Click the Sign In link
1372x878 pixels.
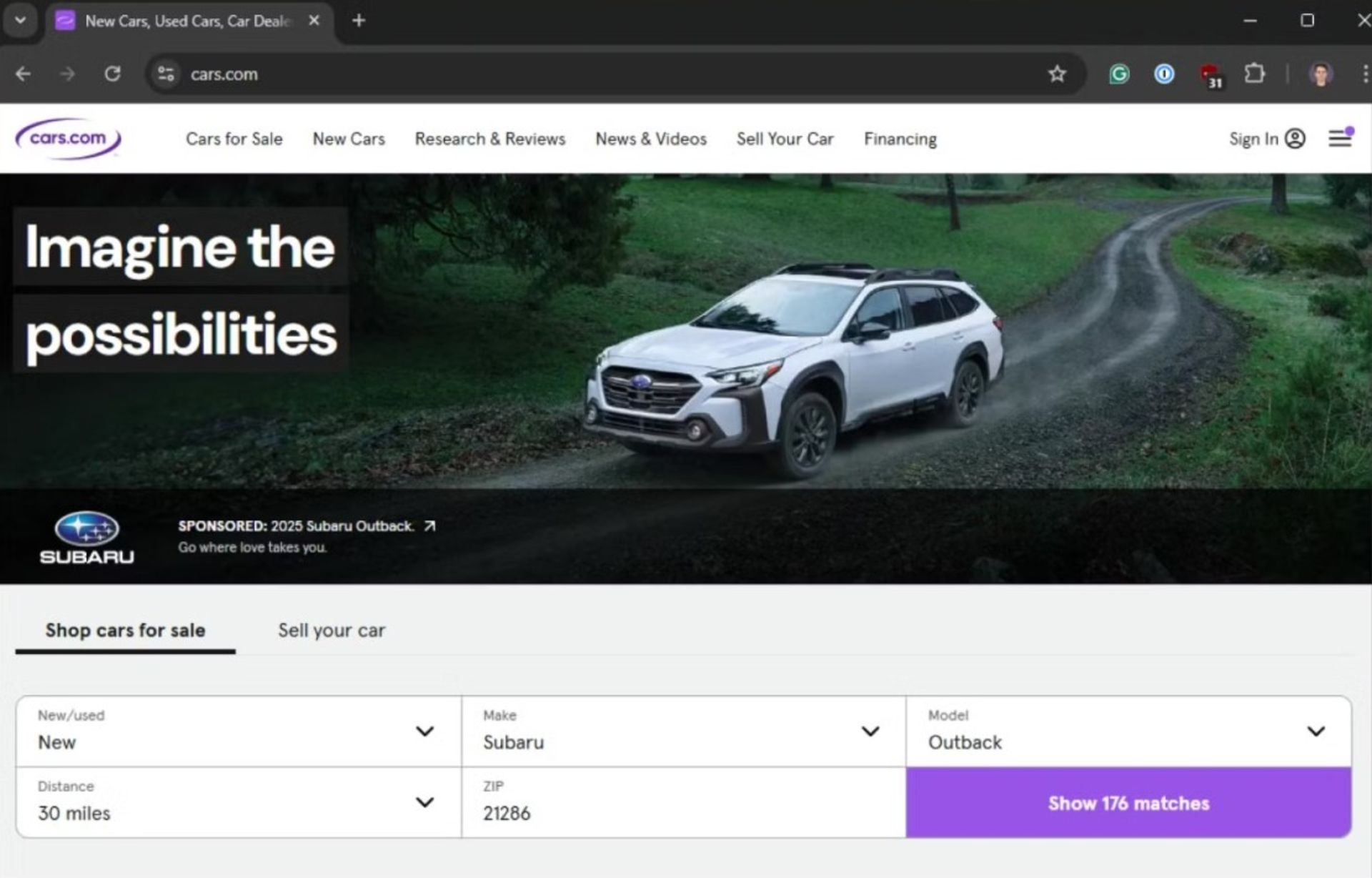[1253, 139]
